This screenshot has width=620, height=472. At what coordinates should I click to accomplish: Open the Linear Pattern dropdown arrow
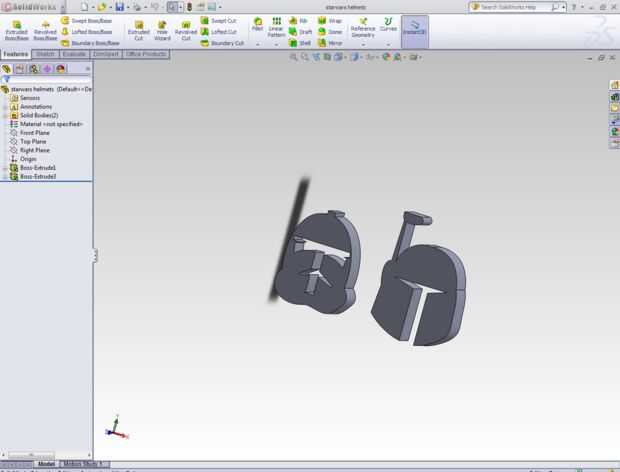(x=276, y=44)
